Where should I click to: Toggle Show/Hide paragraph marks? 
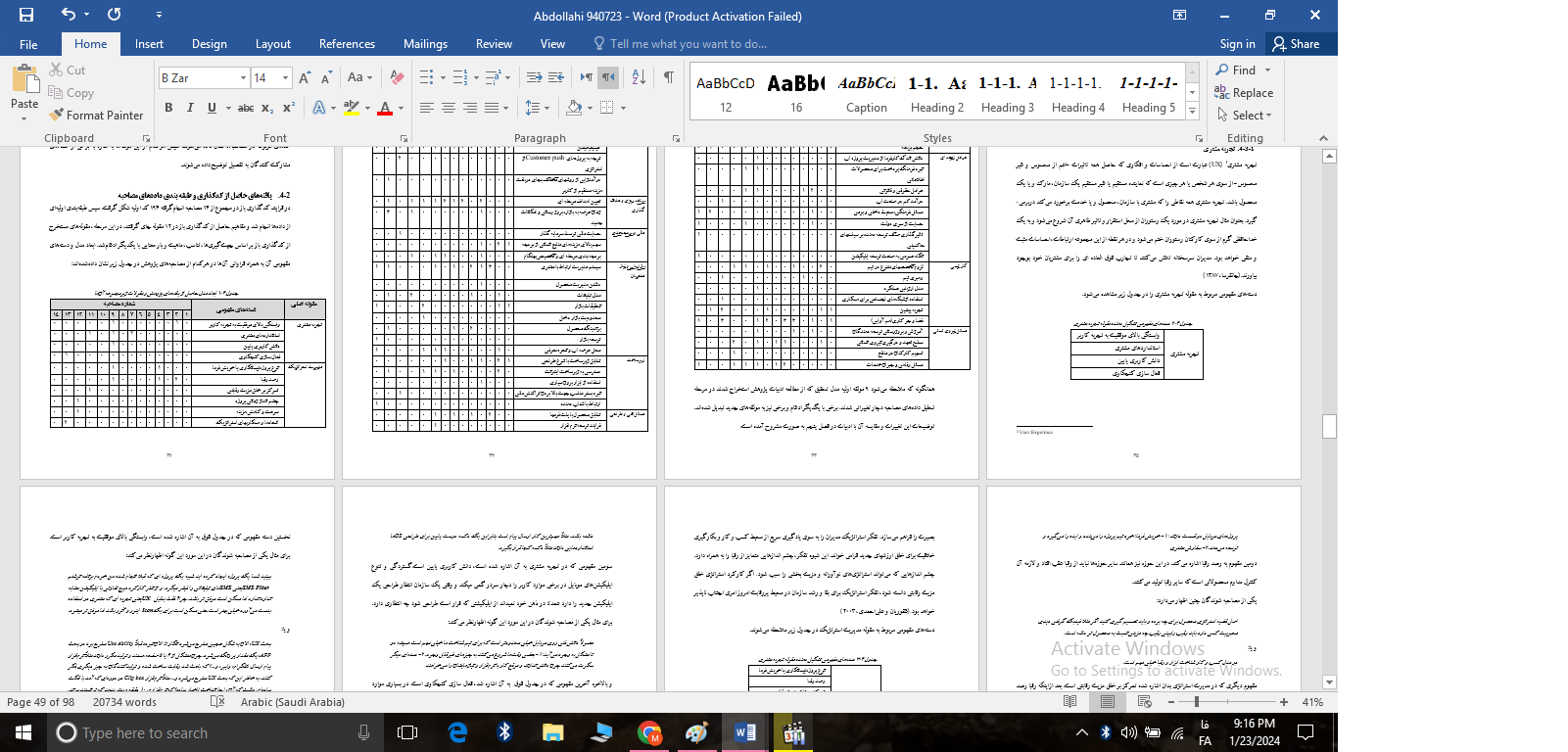(668, 77)
